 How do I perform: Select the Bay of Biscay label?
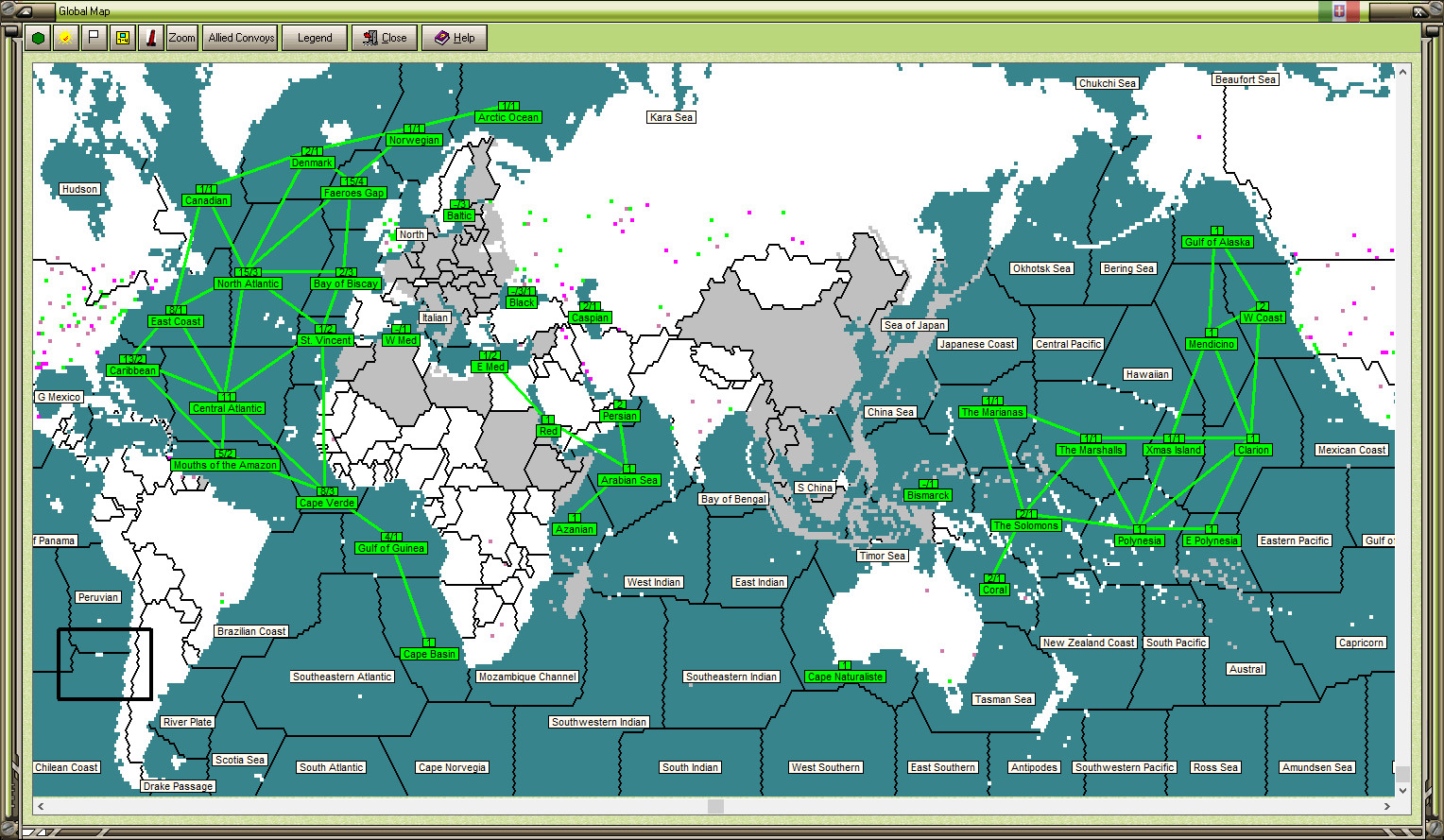tap(346, 283)
